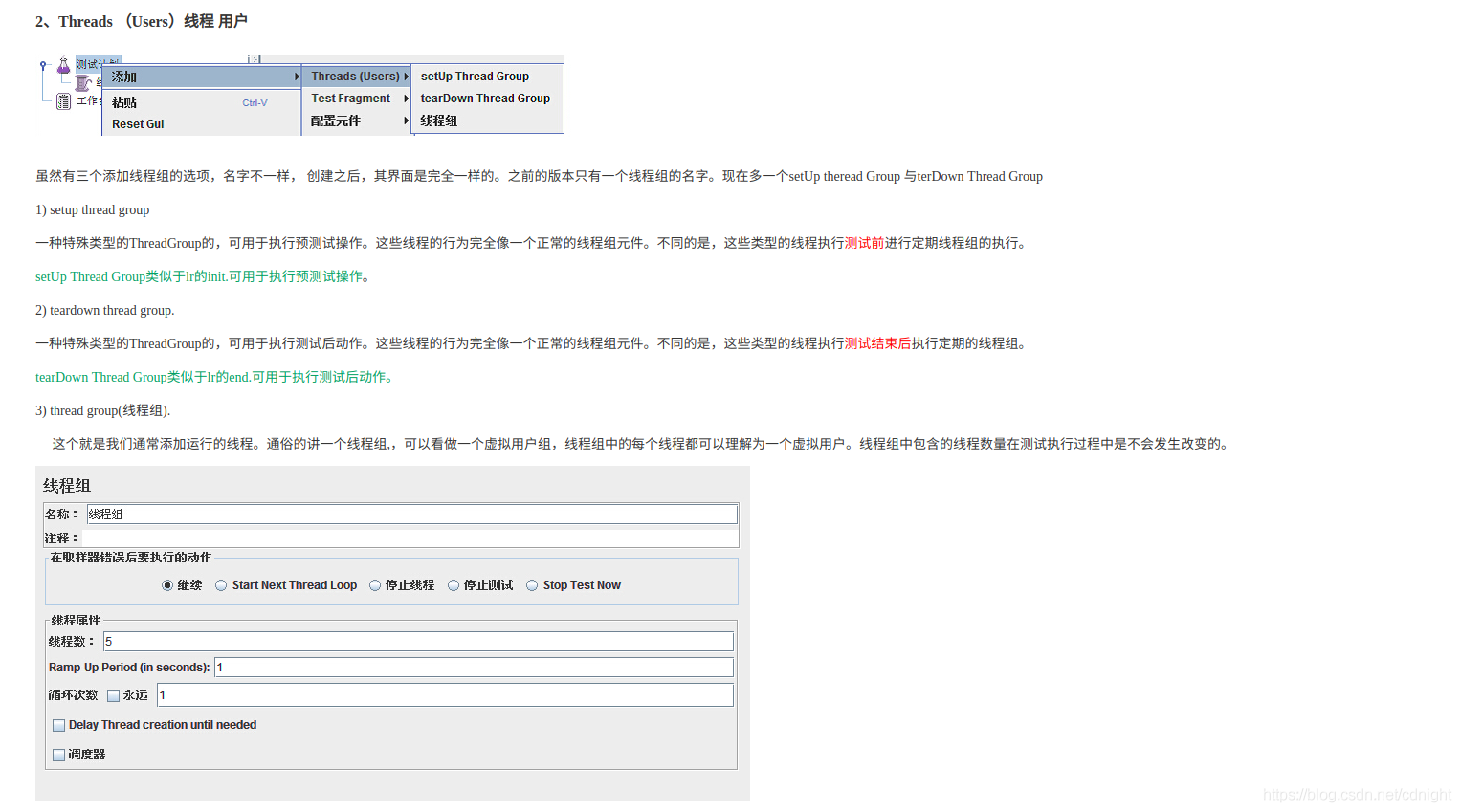Click the workbench clipboard icon
Image resolution: width=1461 pixels, height=812 pixels.
pyautogui.click(x=63, y=101)
